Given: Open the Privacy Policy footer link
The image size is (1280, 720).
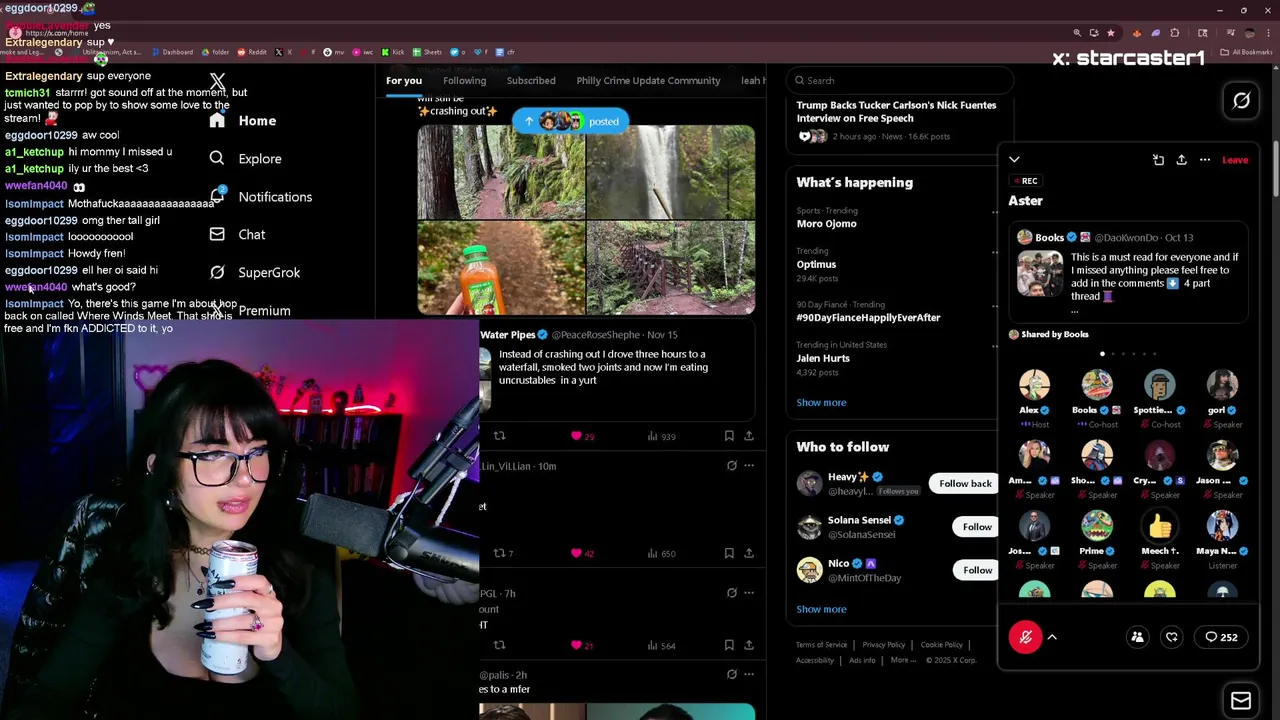Looking at the screenshot, I should [x=883, y=645].
